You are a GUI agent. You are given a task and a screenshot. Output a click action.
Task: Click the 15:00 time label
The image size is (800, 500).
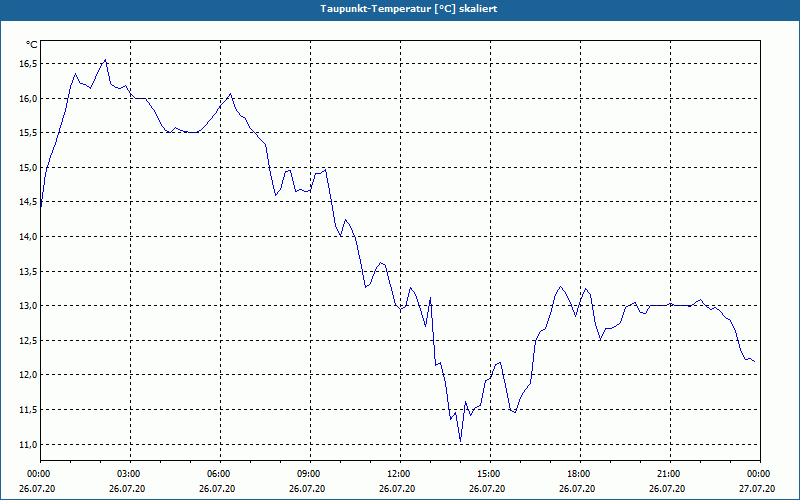[x=490, y=474]
